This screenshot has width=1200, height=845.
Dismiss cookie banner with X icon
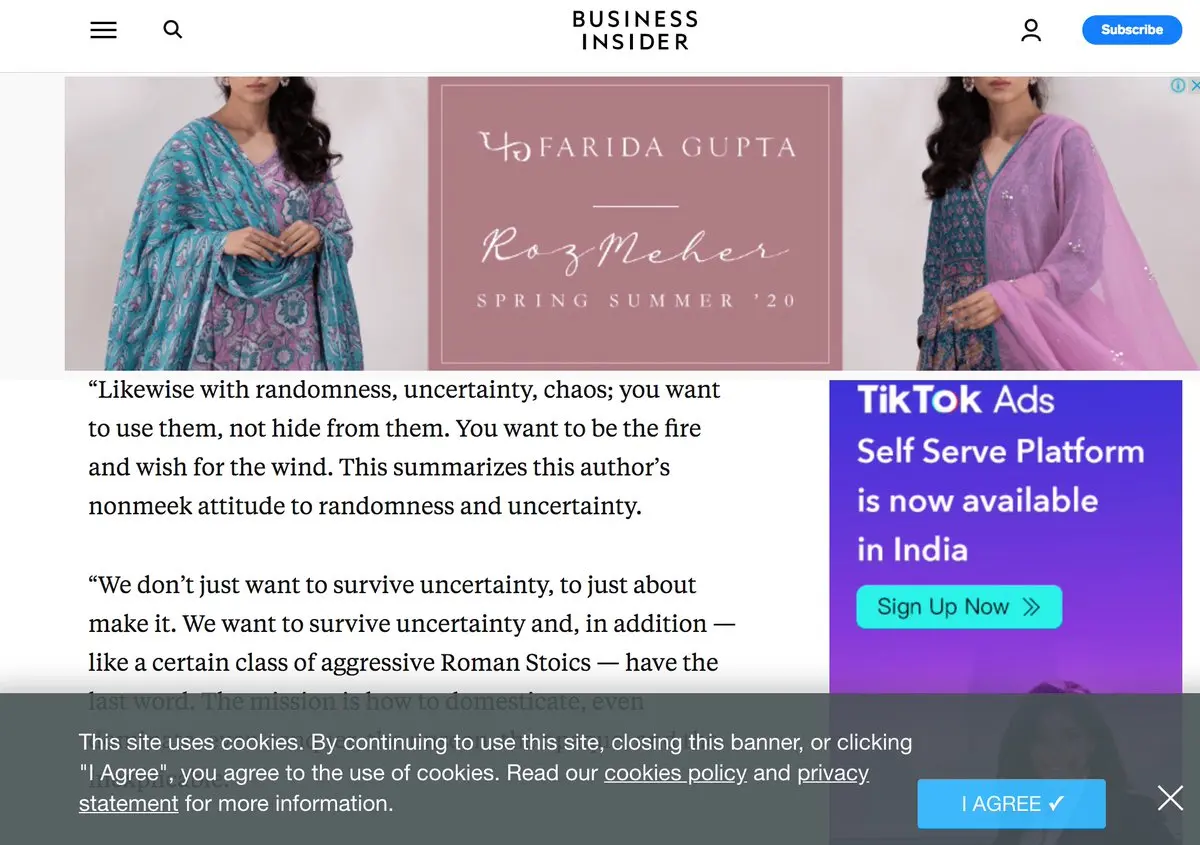pos(1170,797)
